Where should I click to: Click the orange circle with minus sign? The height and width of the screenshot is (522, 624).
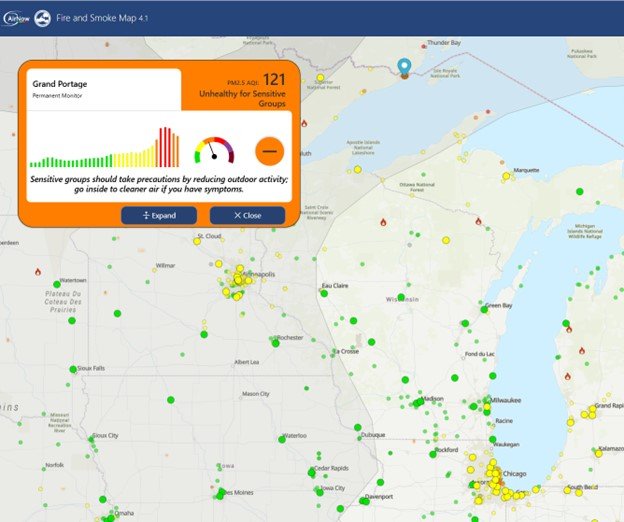coord(269,151)
